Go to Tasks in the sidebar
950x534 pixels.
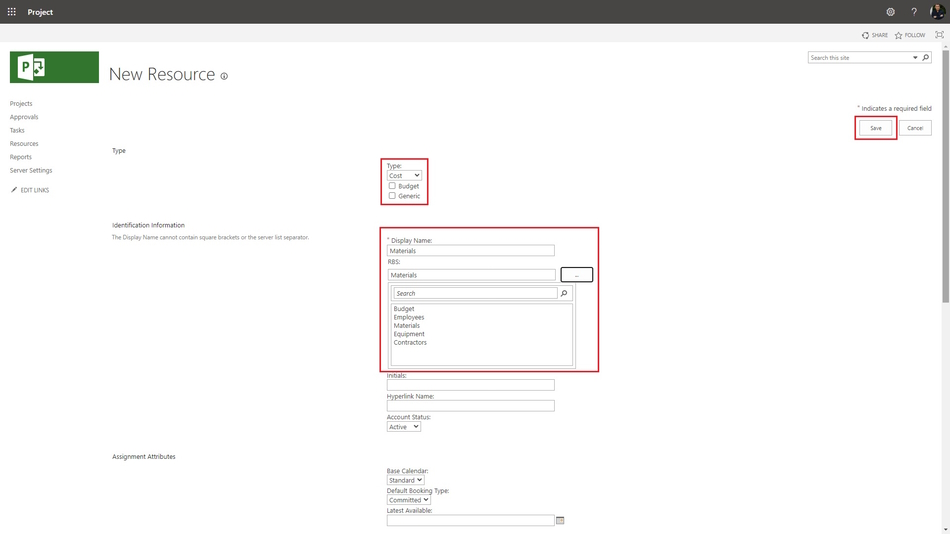tap(17, 130)
